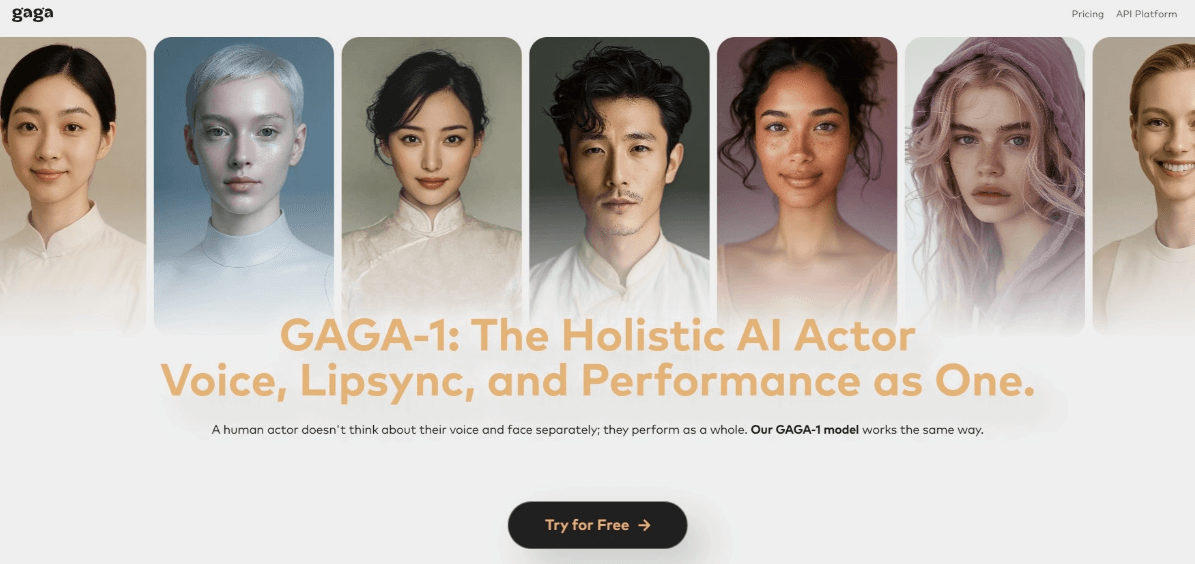This screenshot has height=564, width=1195.
Task: Click 'works the same way' subtitle text
Action: pos(923,430)
